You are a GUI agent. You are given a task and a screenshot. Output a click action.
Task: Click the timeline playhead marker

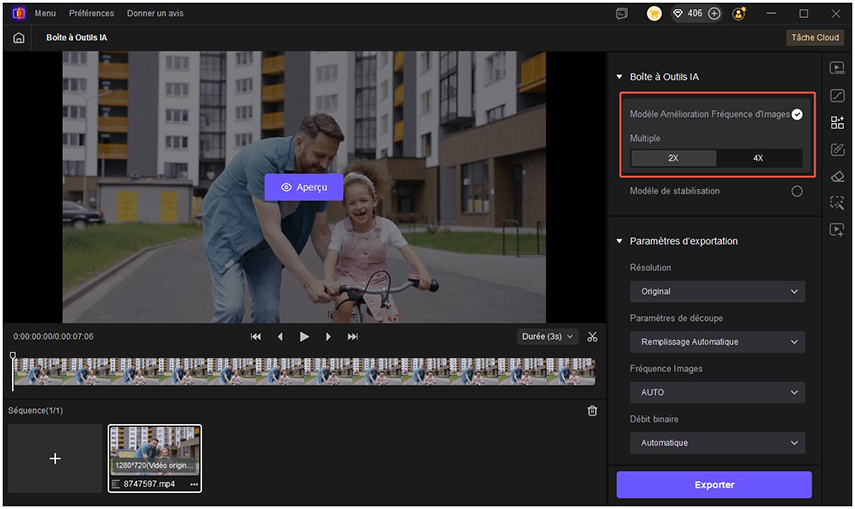(x=13, y=356)
